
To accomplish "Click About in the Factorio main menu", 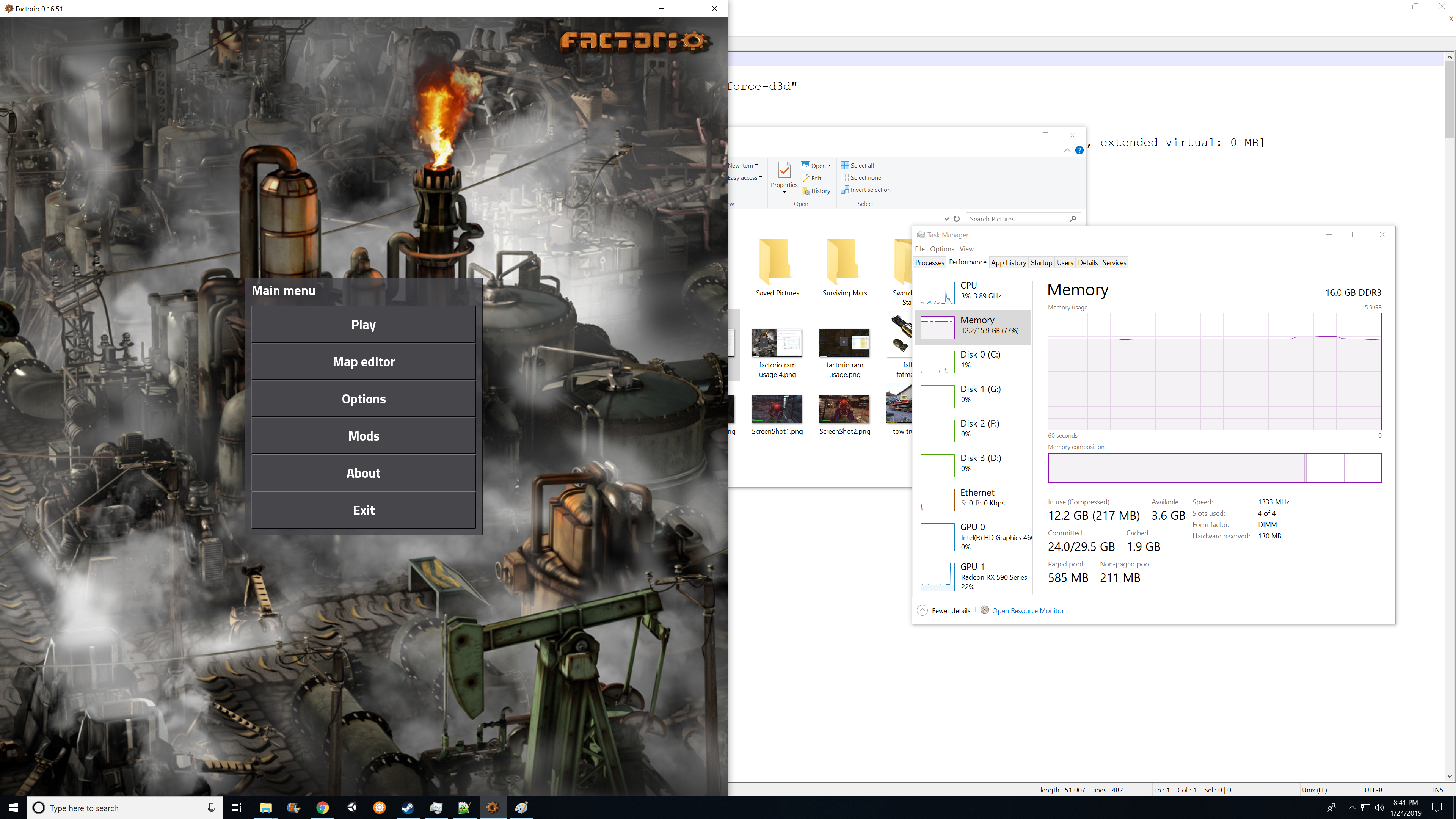I will [x=364, y=473].
